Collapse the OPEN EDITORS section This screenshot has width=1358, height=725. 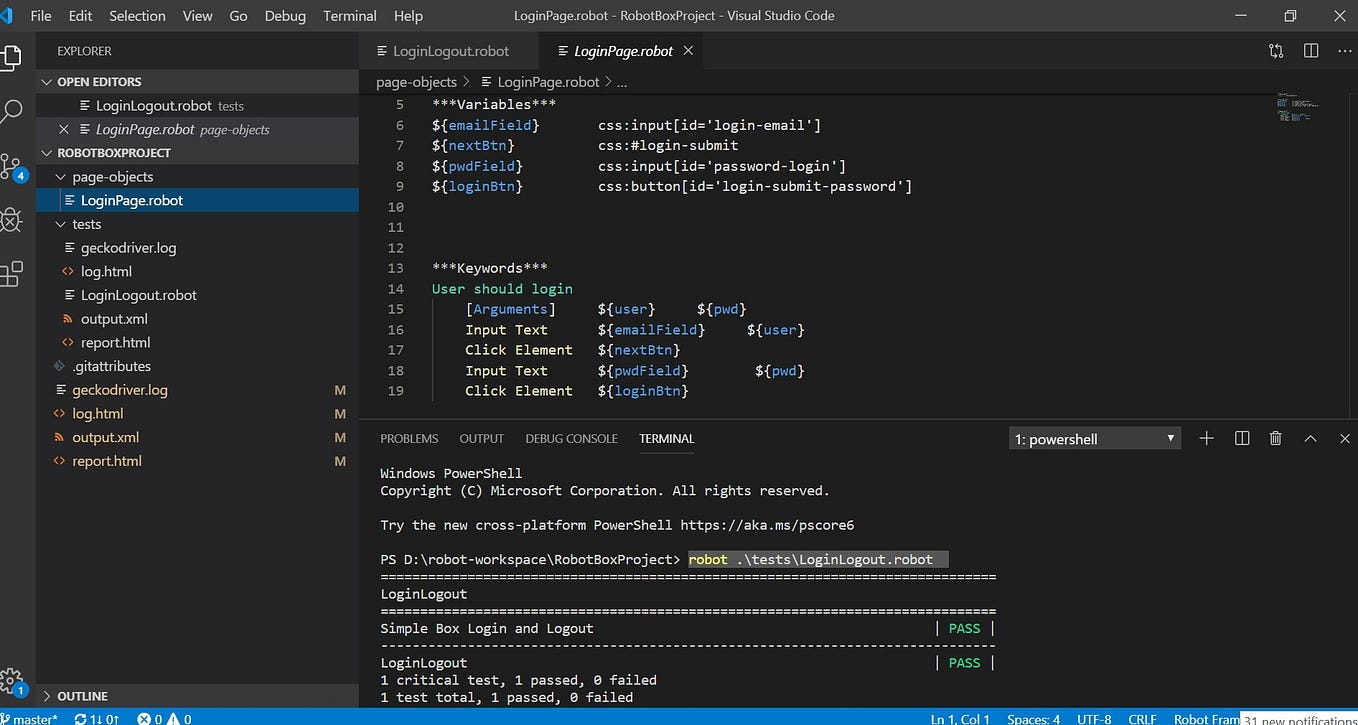click(47, 81)
